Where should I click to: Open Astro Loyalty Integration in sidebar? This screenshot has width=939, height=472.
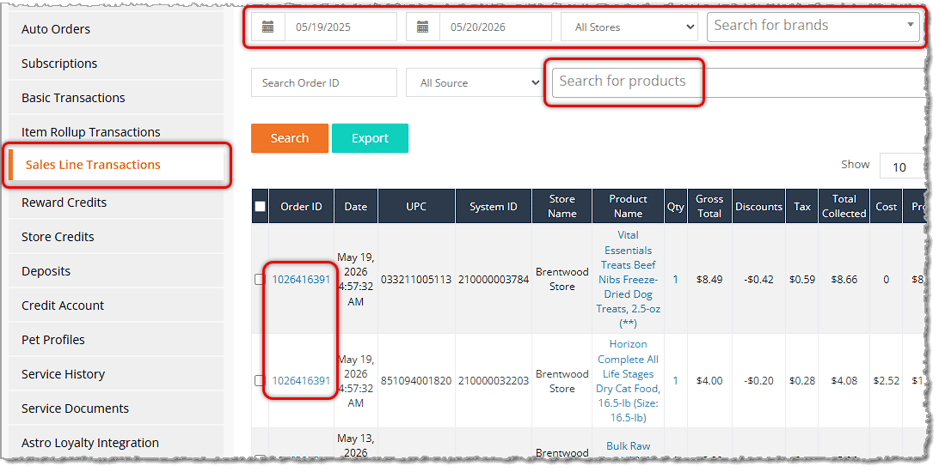coord(116,443)
